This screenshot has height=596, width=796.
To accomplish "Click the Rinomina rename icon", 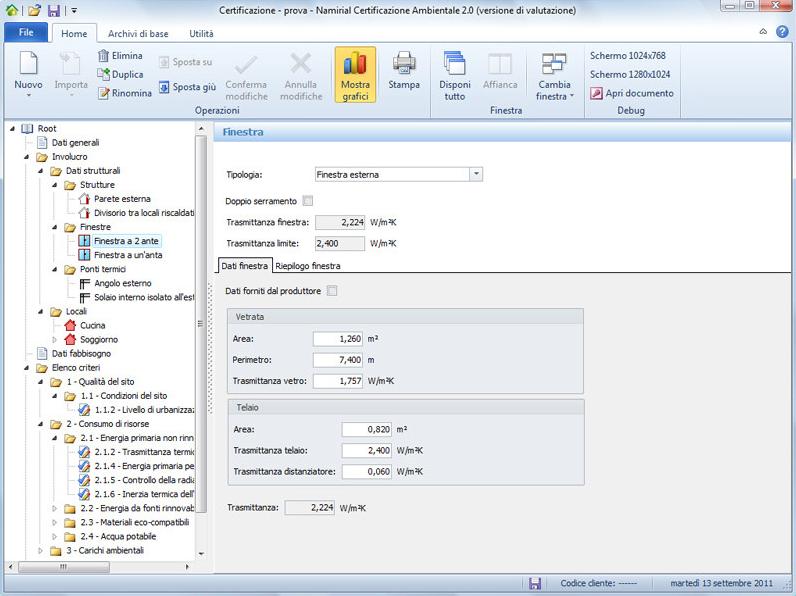I will click(103, 93).
